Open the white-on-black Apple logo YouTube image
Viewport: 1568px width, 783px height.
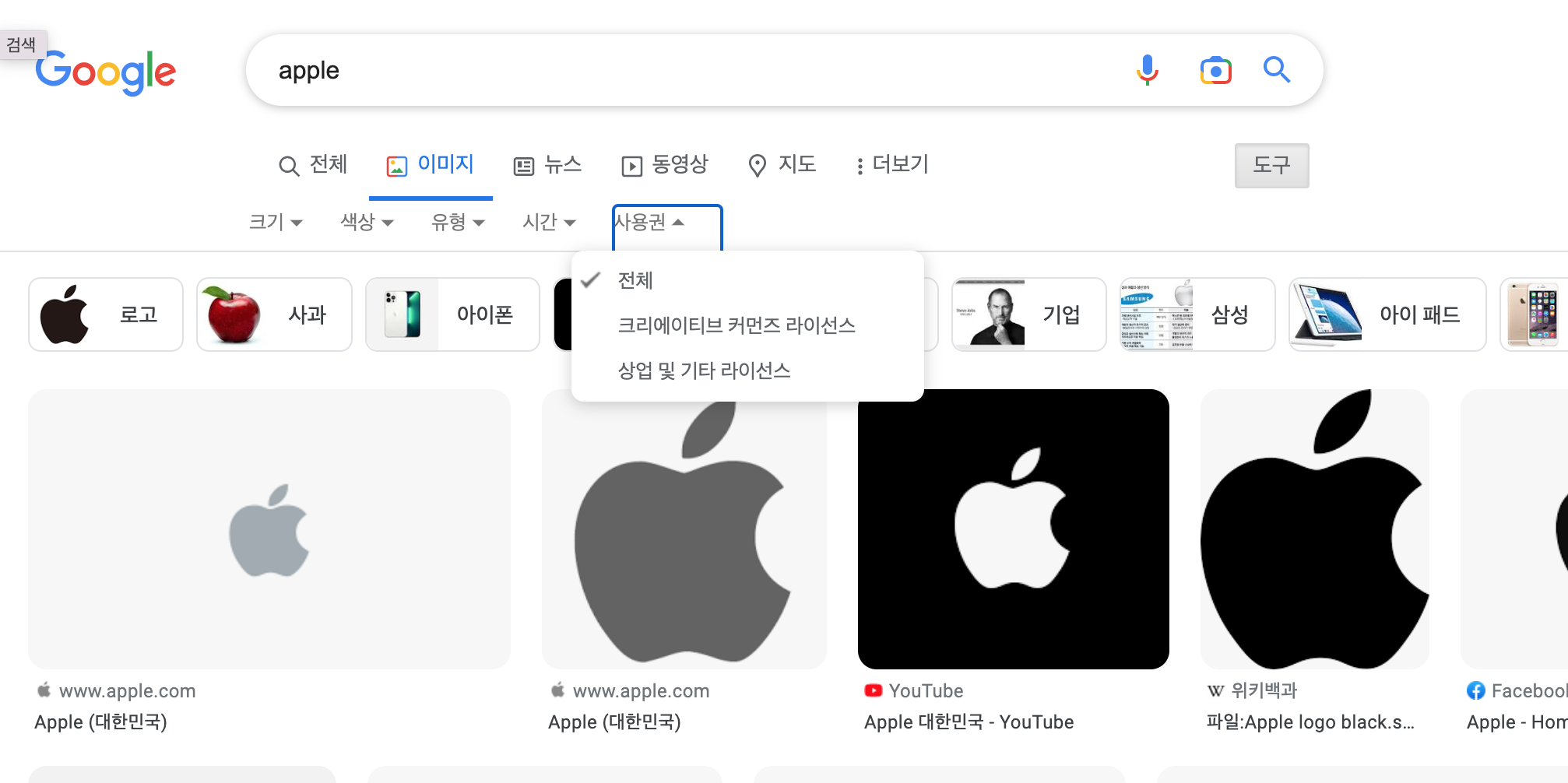coord(1014,529)
